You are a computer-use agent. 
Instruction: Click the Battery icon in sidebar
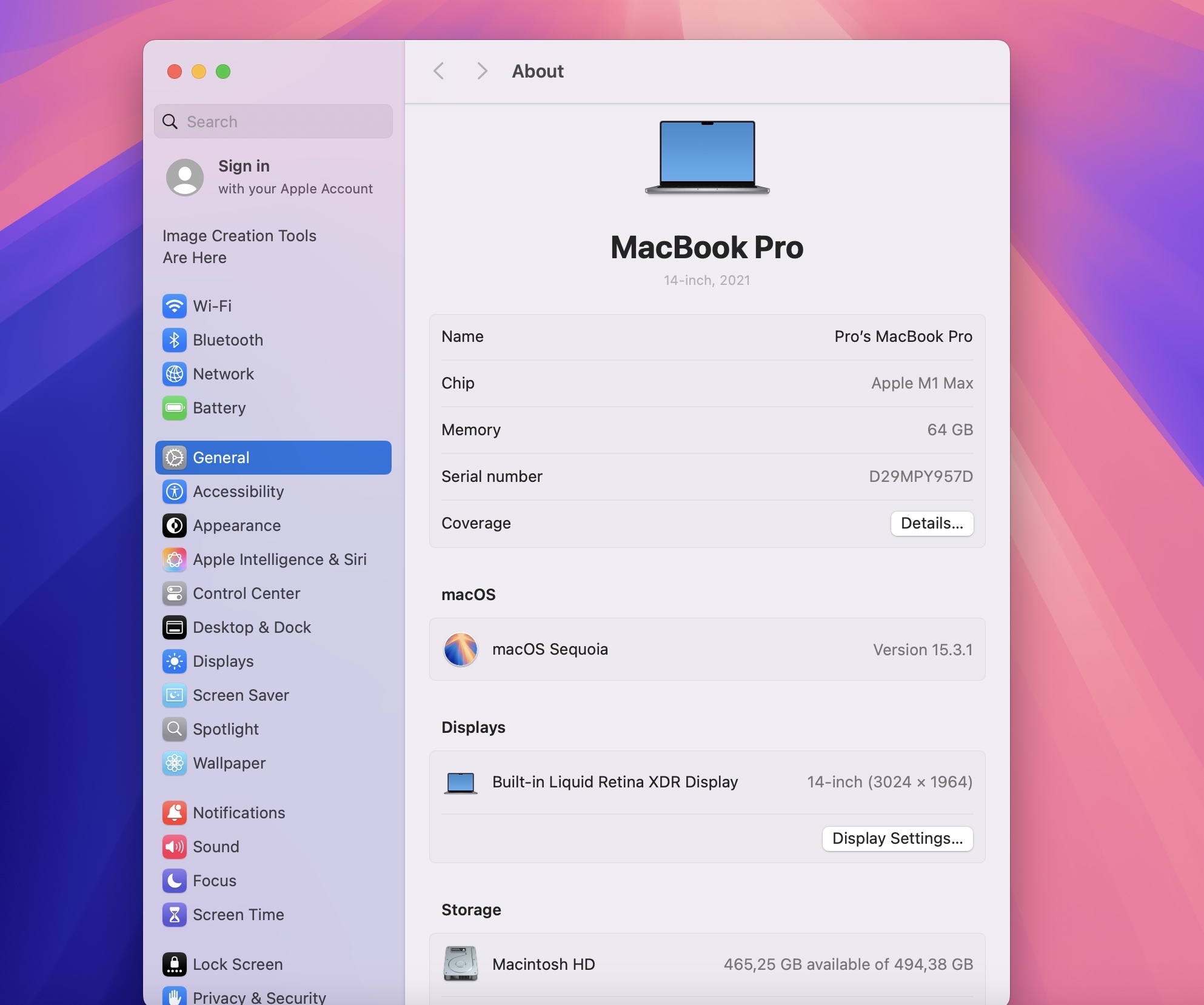[x=175, y=408]
